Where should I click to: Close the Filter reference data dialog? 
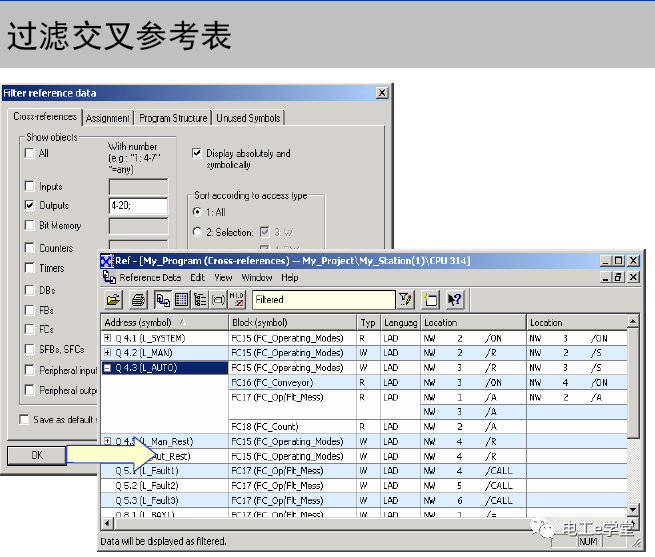(382, 93)
